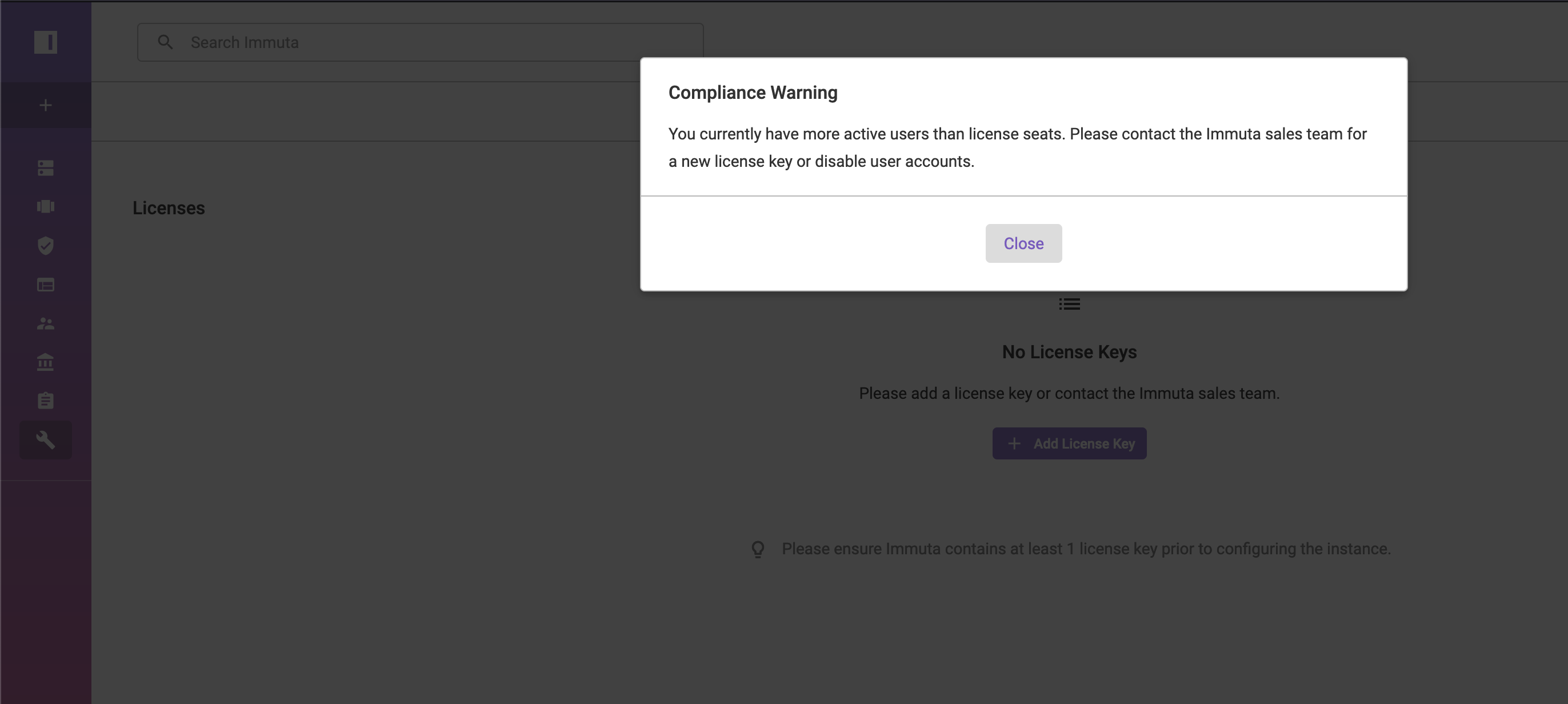This screenshot has height=704, width=1568.
Task: Click the warning message about license seats
Action: coord(1017,148)
